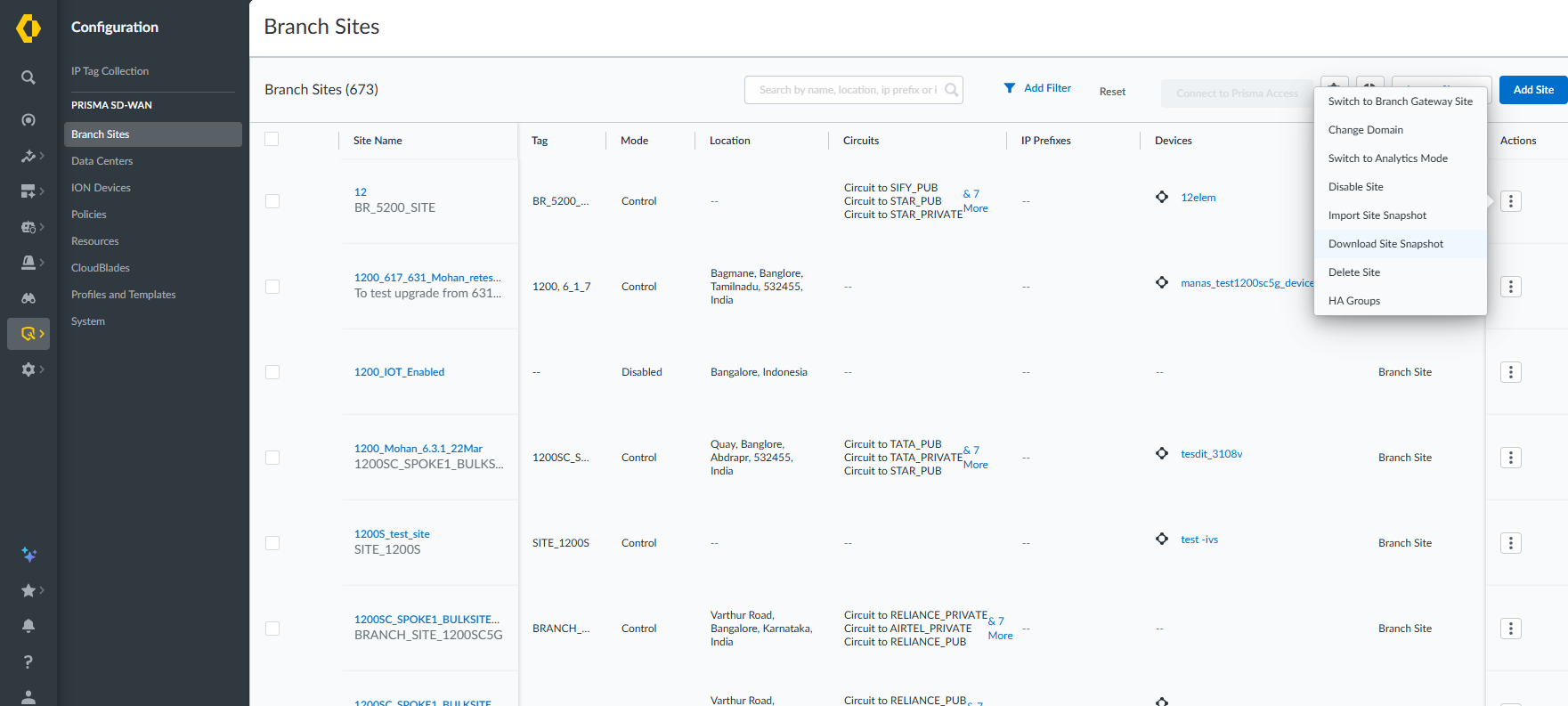Click the sparkle AI assistant icon
Viewport: 1568px width, 706px height.
point(28,555)
